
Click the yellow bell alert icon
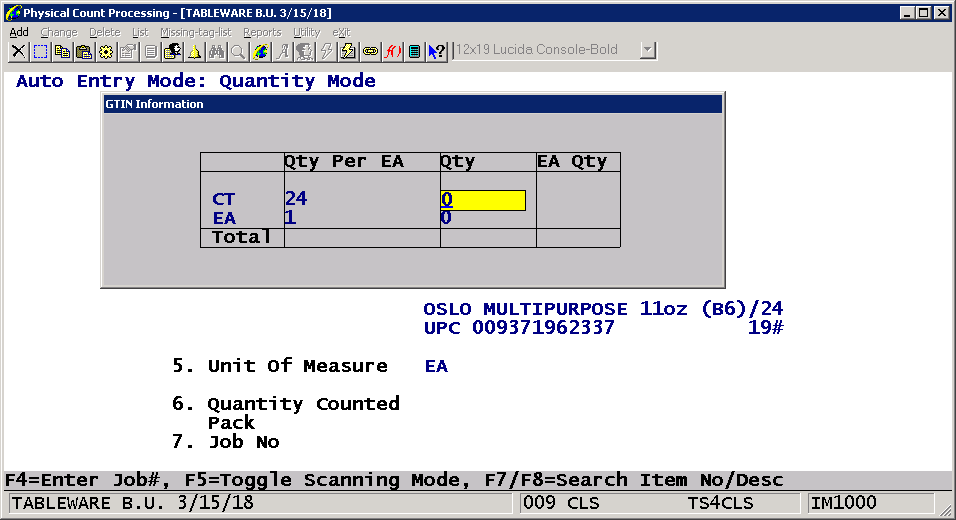[194, 52]
